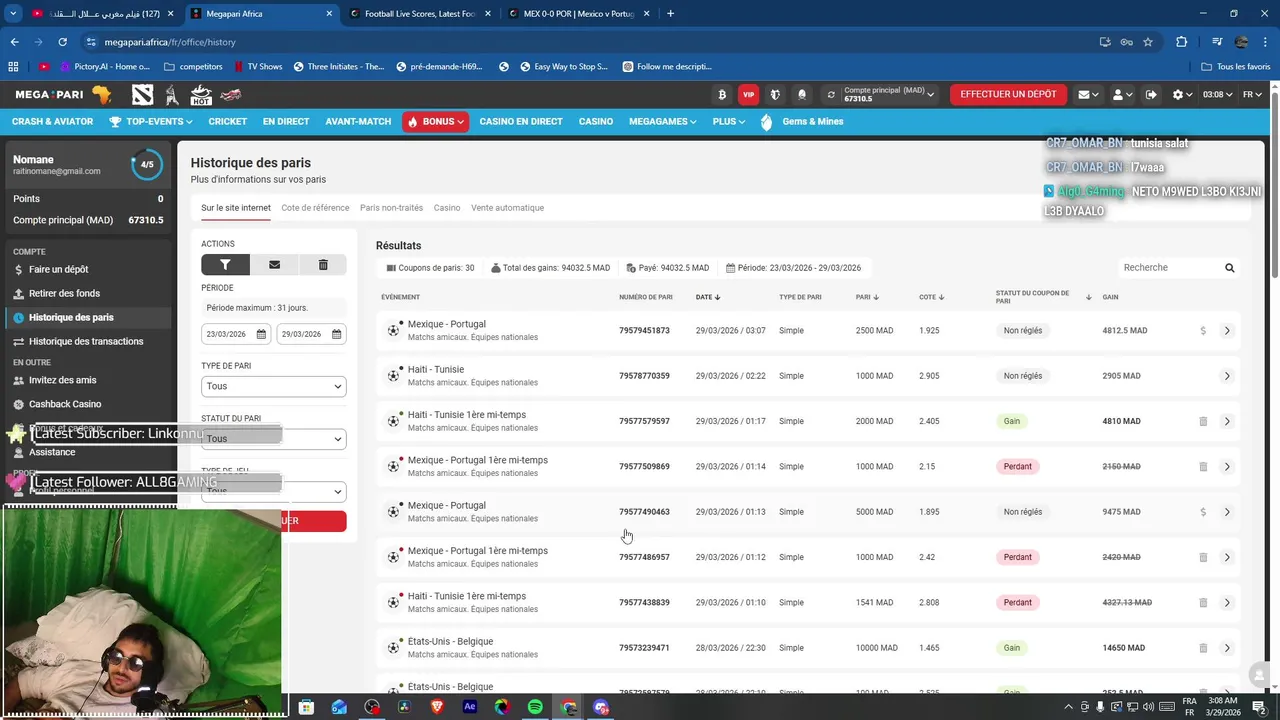1280x720 pixels.
Task: Click the notification bell icon
Action: (x=802, y=95)
